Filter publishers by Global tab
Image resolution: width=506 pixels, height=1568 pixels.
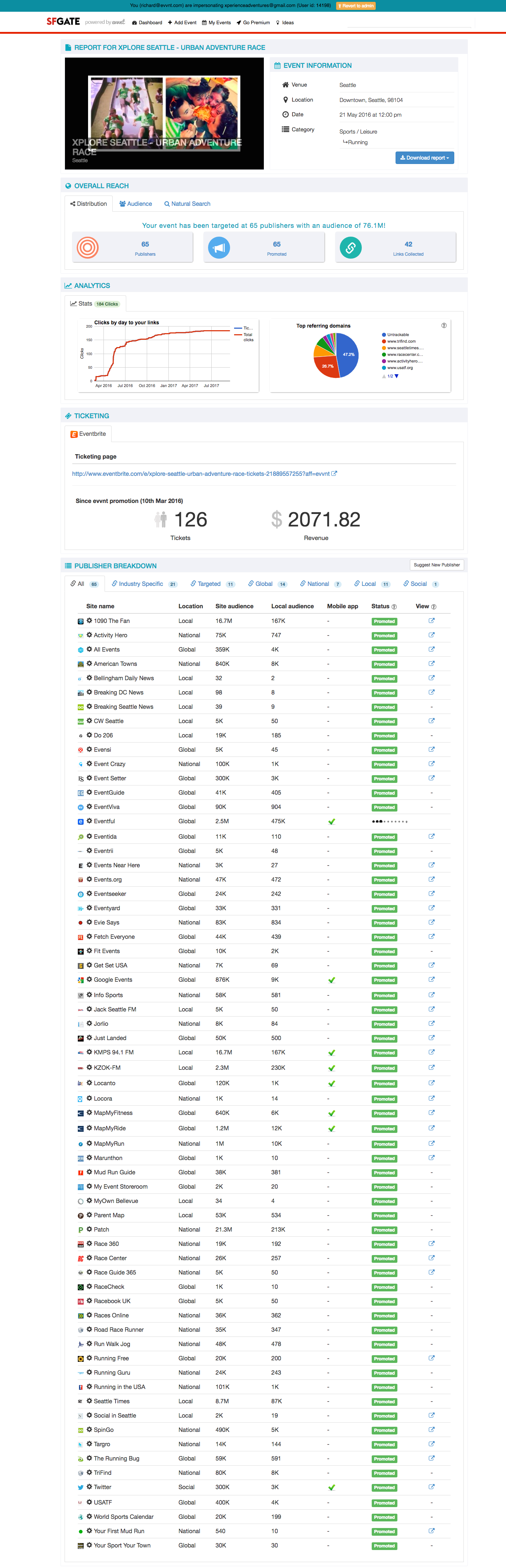point(267,584)
